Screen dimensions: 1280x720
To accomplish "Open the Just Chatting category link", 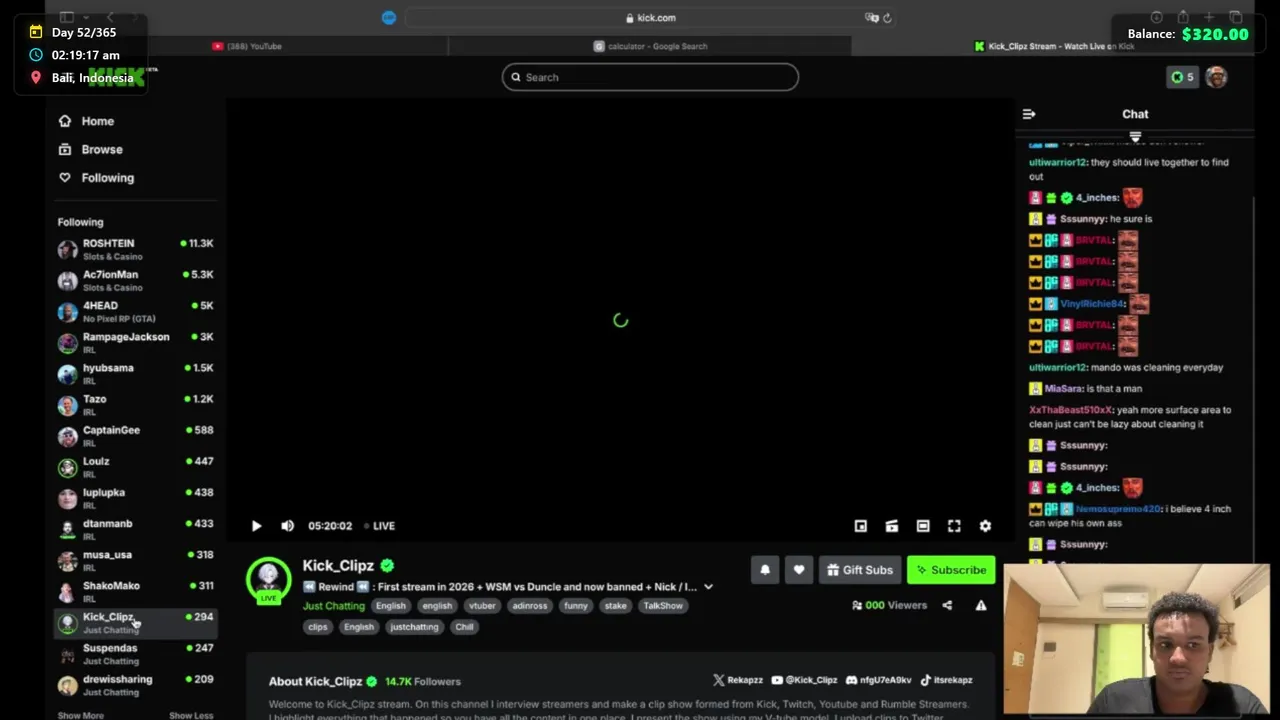I will (334, 606).
